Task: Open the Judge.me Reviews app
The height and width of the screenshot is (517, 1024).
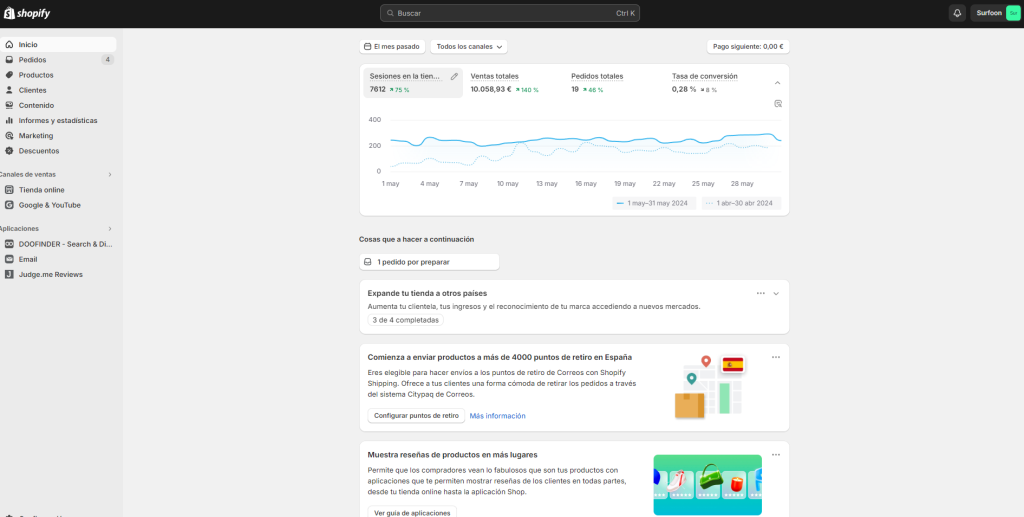Action: pyautogui.click(x=50, y=274)
